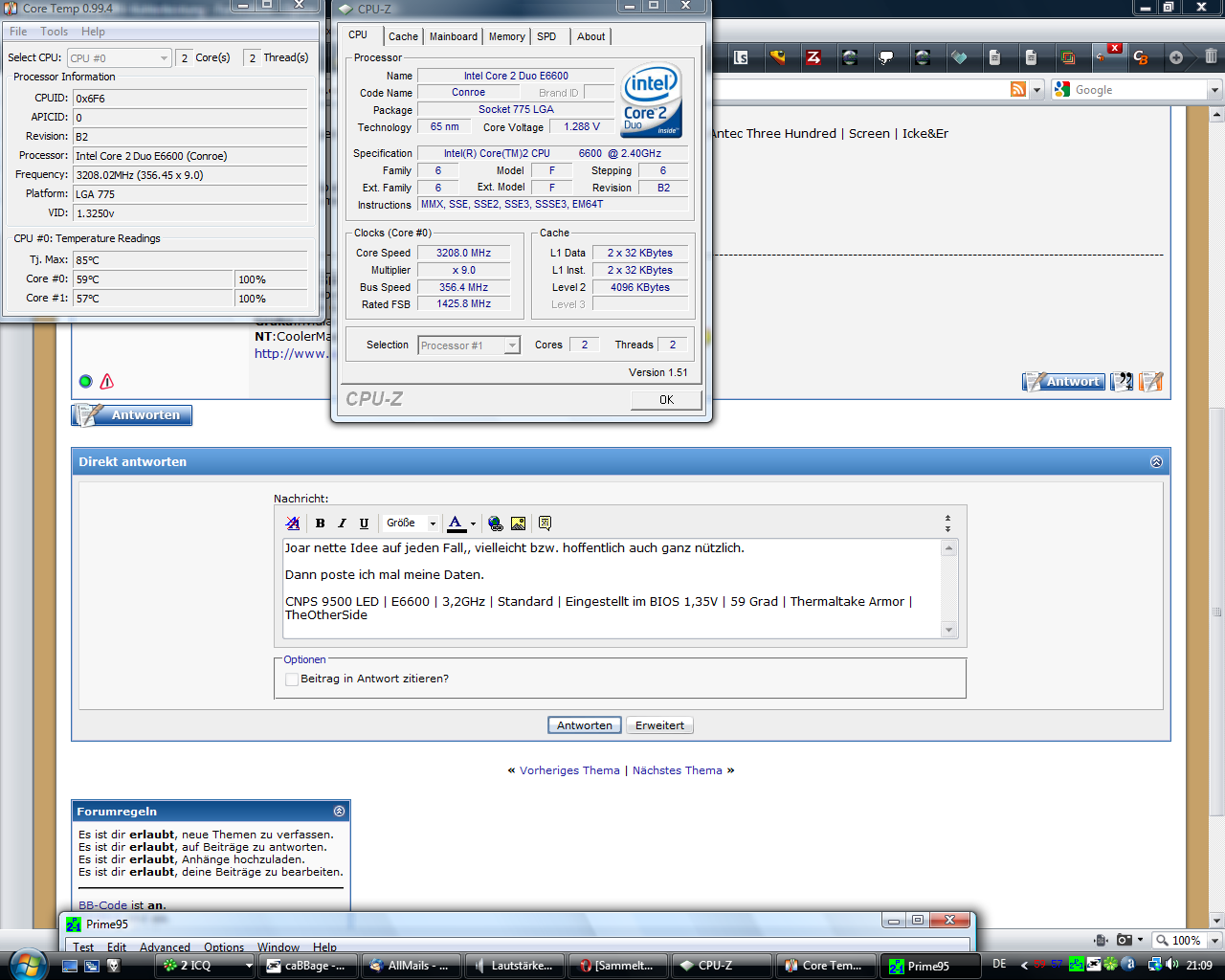Apply the current text color (A icon)

point(456,523)
